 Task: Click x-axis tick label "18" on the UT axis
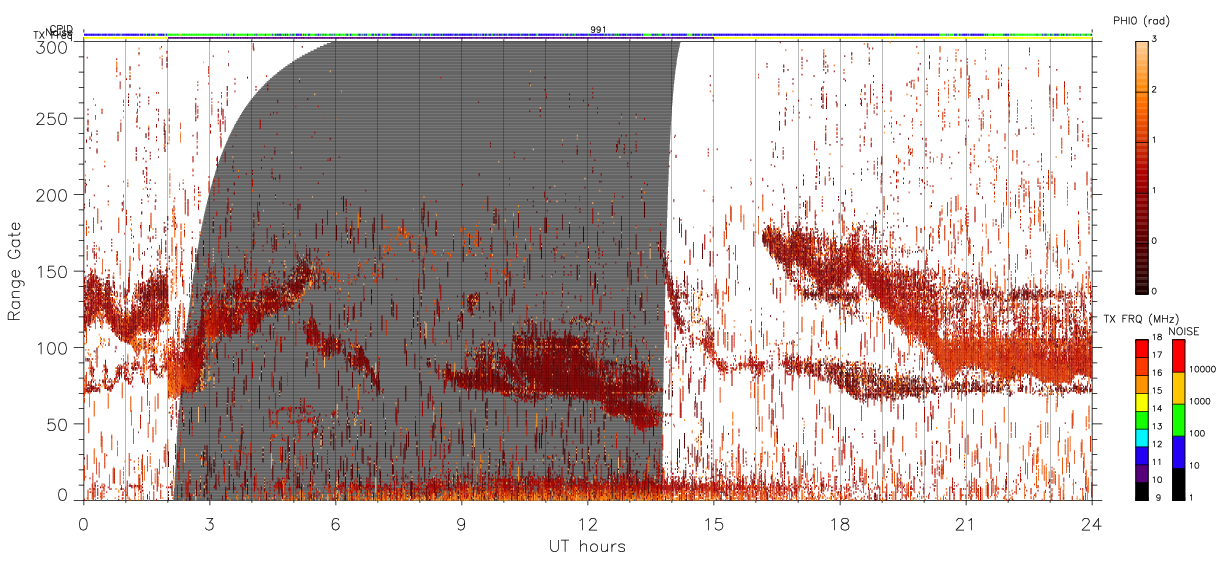coord(839,524)
